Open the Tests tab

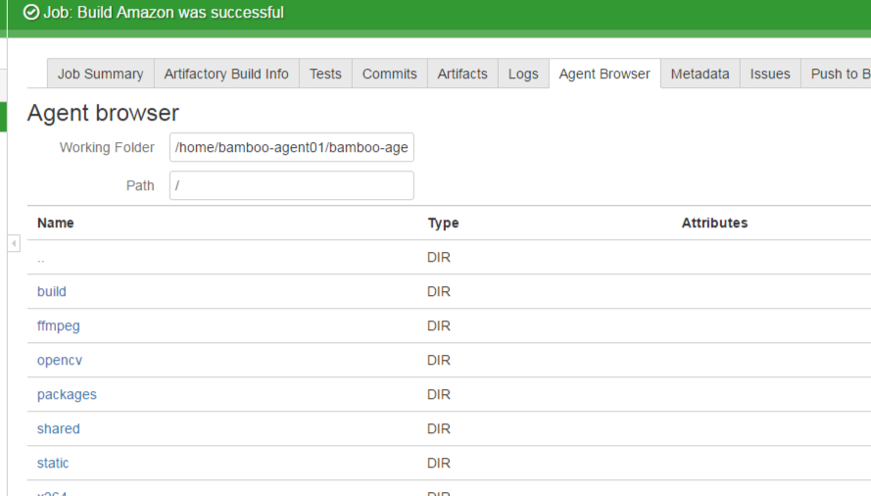[325, 74]
